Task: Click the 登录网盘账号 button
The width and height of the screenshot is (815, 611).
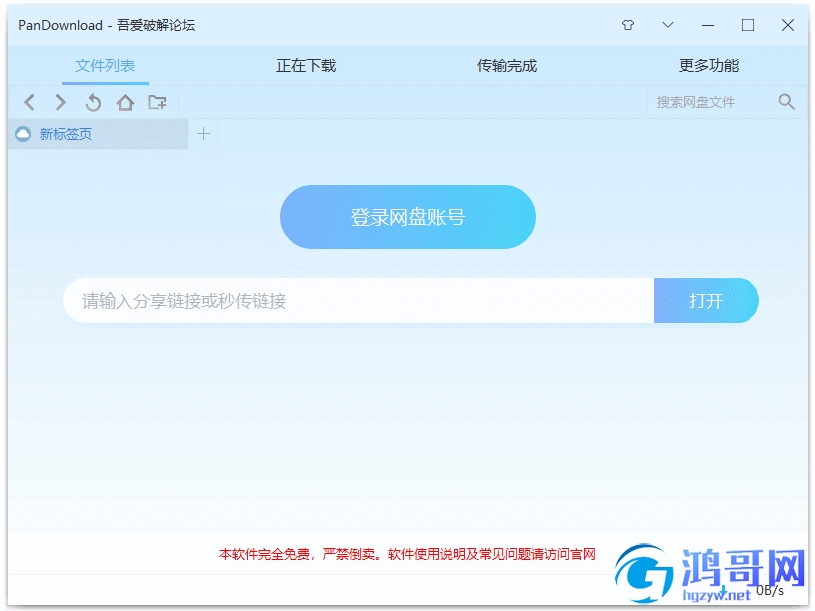Action: click(x=408, y=217)
